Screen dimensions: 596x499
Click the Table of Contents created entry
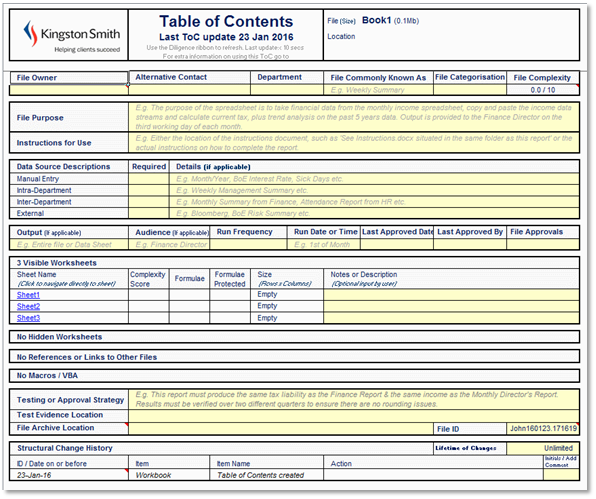(260, 475)
